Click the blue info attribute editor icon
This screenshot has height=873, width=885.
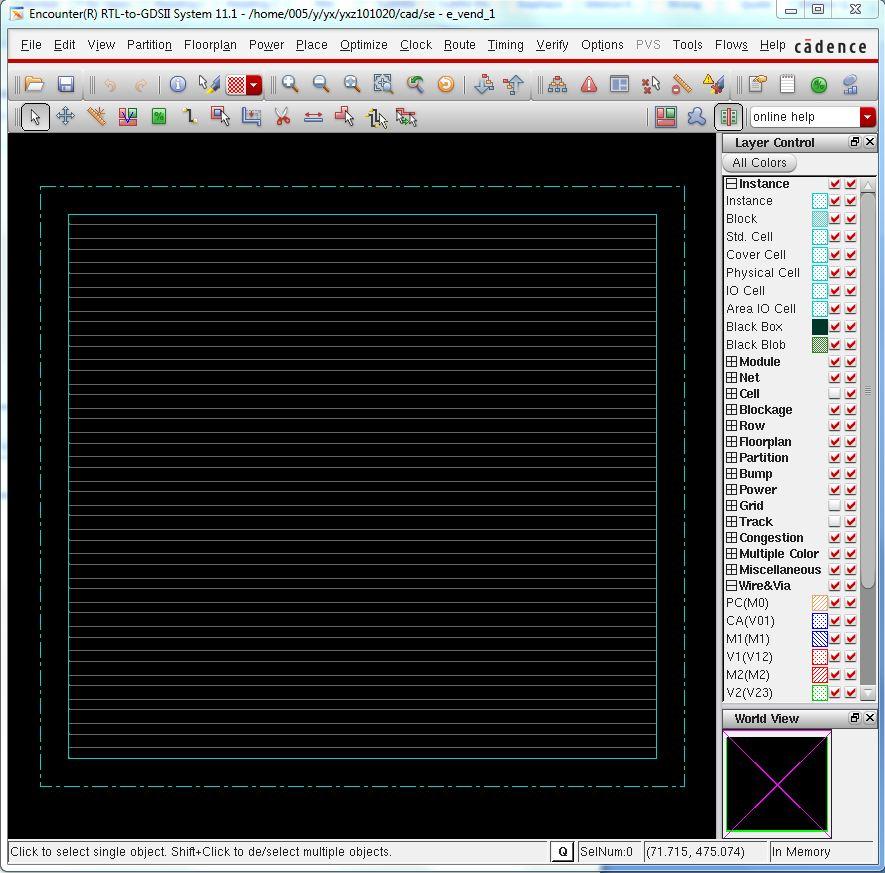point(177,85)
